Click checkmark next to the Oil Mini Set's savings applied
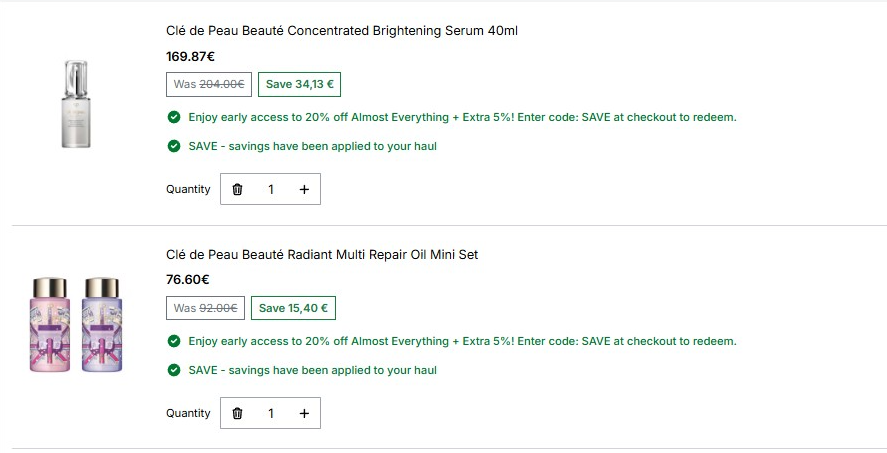Viewport: 887px width, 453px height. [174, 370]
